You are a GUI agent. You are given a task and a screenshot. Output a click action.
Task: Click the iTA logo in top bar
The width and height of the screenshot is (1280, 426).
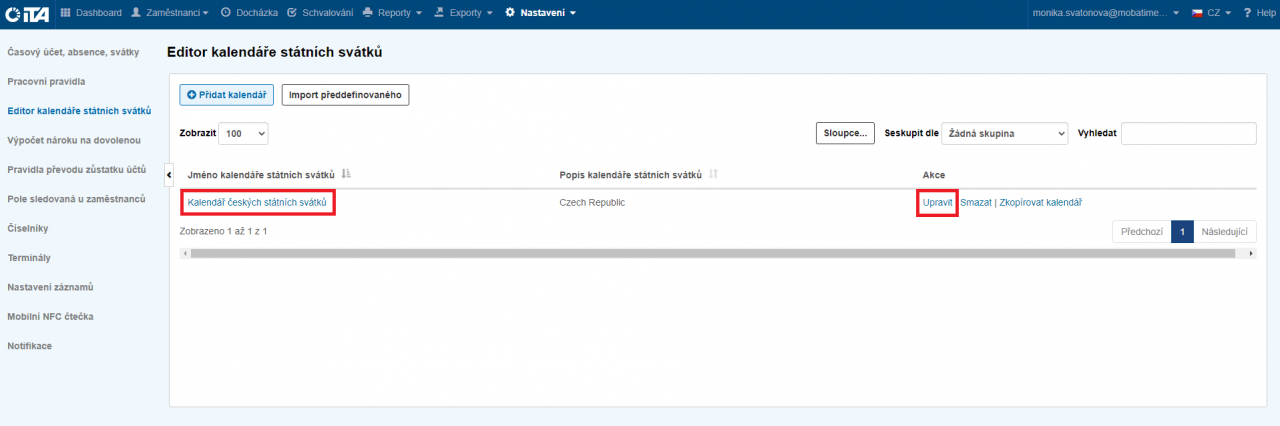point(28,13)
